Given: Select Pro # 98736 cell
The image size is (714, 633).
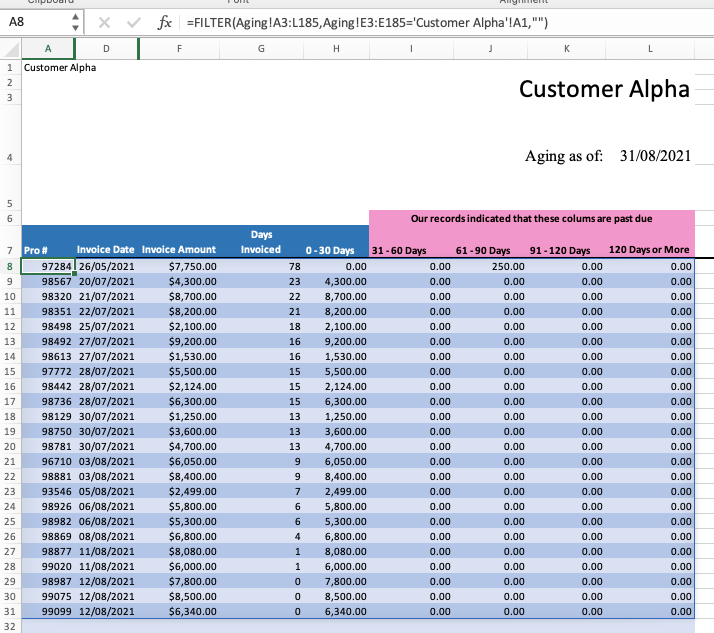Looking at the screenshot, I should (x=48, y=402).
